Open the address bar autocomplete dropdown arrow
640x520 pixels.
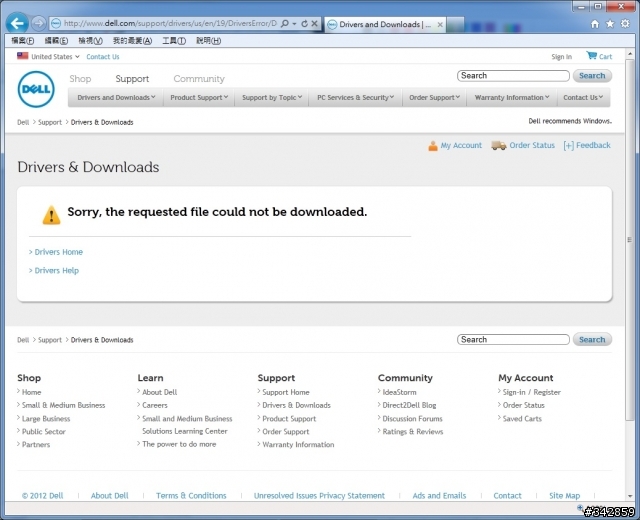pyautogui.click(x=294, y=24)
